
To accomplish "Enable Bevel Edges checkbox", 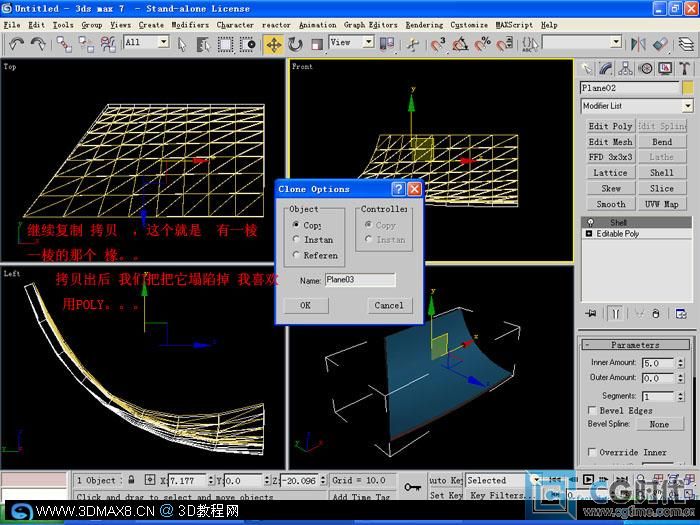I will pyautogui.click(x=592, y=410).
